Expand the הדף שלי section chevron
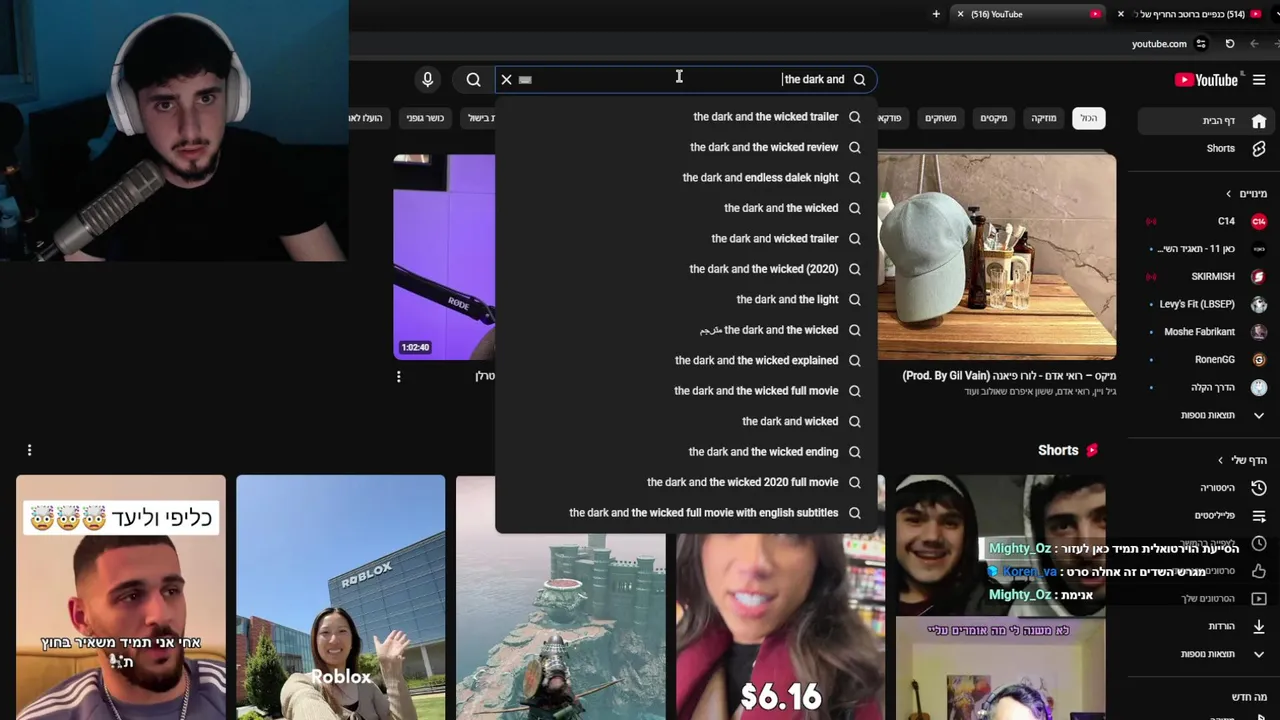Viewport: 1280px width, 720px height. click(x=1220, y=460)
